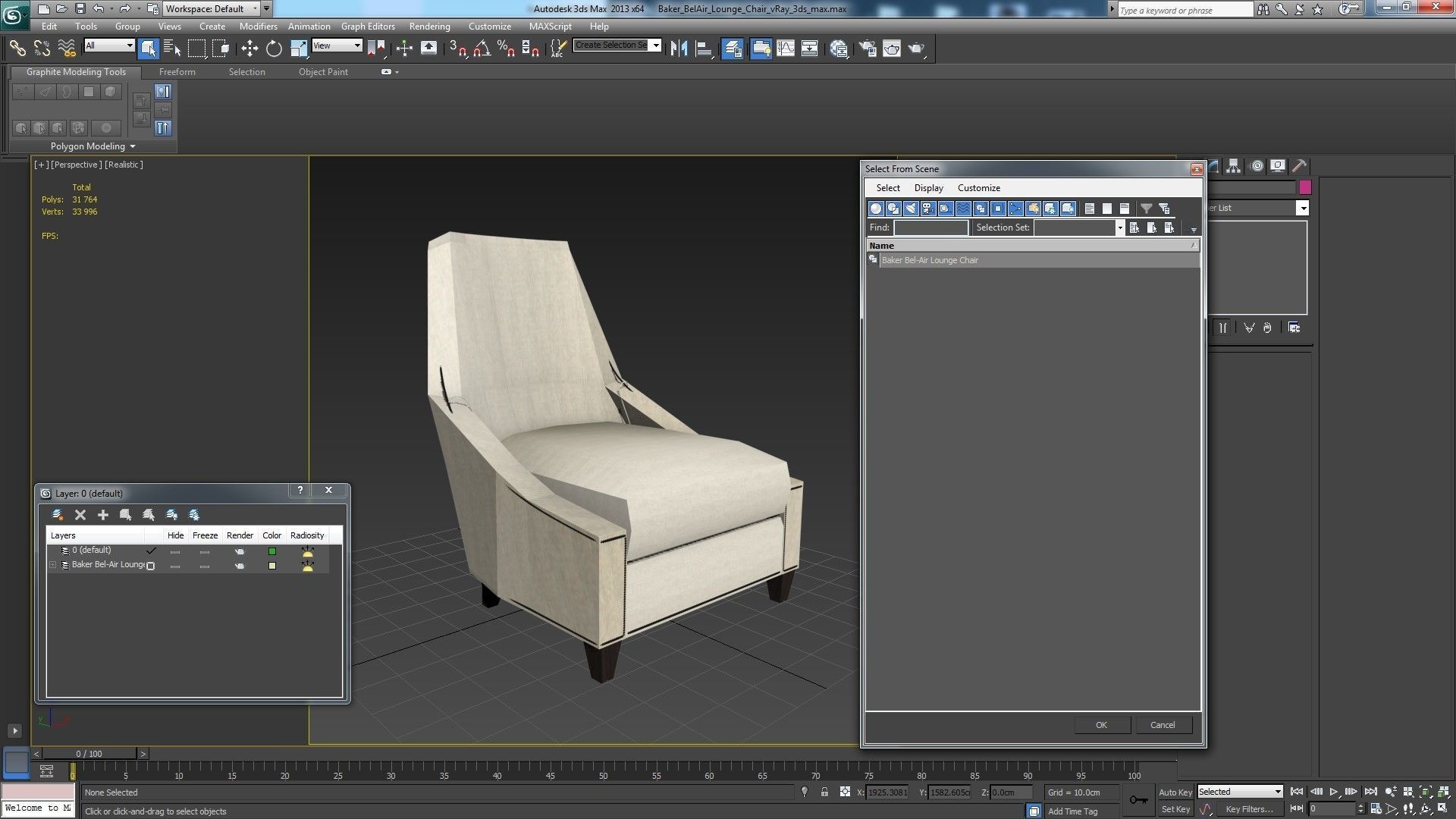Viewport: 1456px width, 819px height.
Task: Choose the Select and Rotate tool
Action: 274,49
